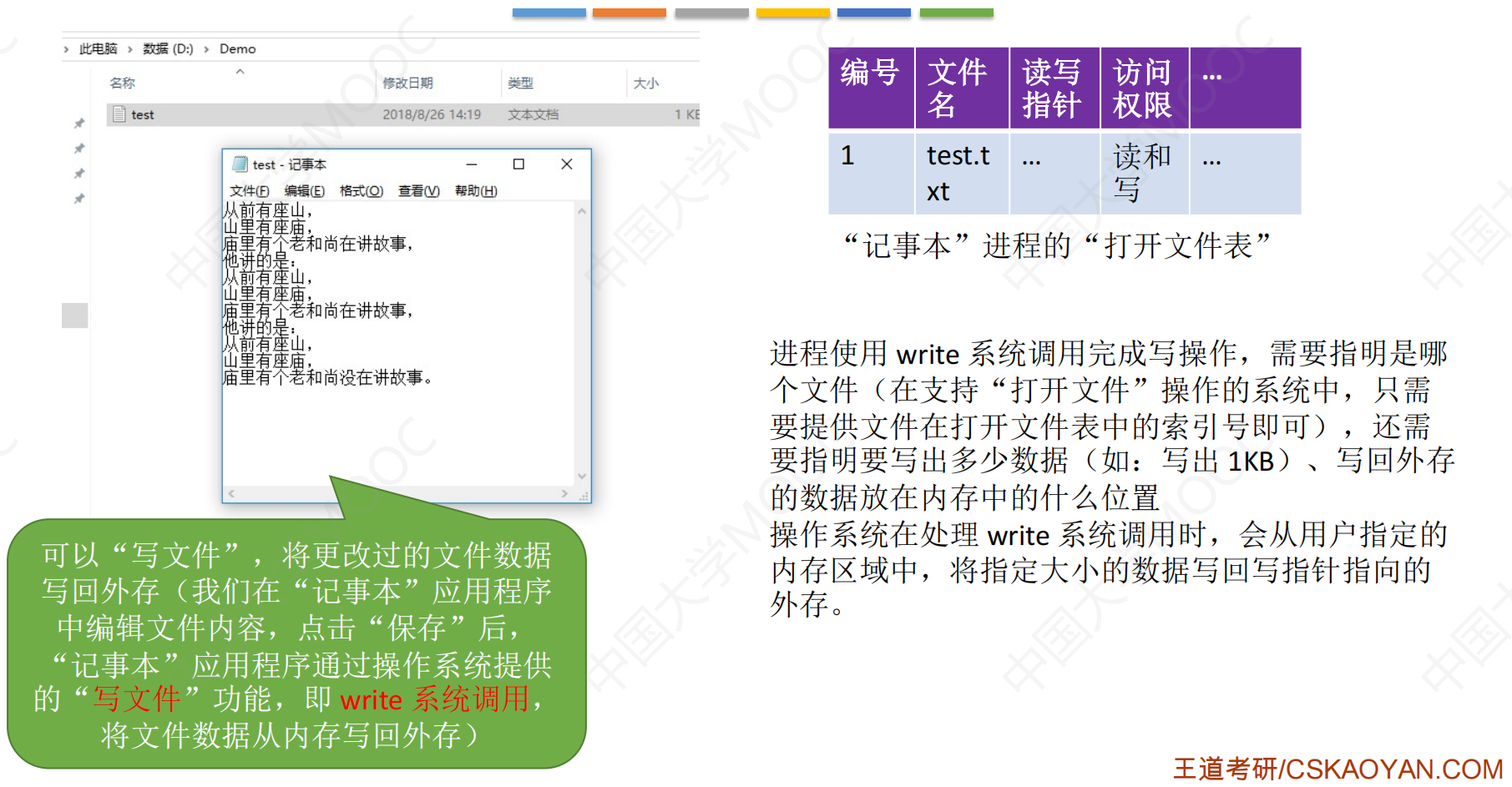
Task: Click the bottom pin icon in the sidebar
Action: point(79,199)
